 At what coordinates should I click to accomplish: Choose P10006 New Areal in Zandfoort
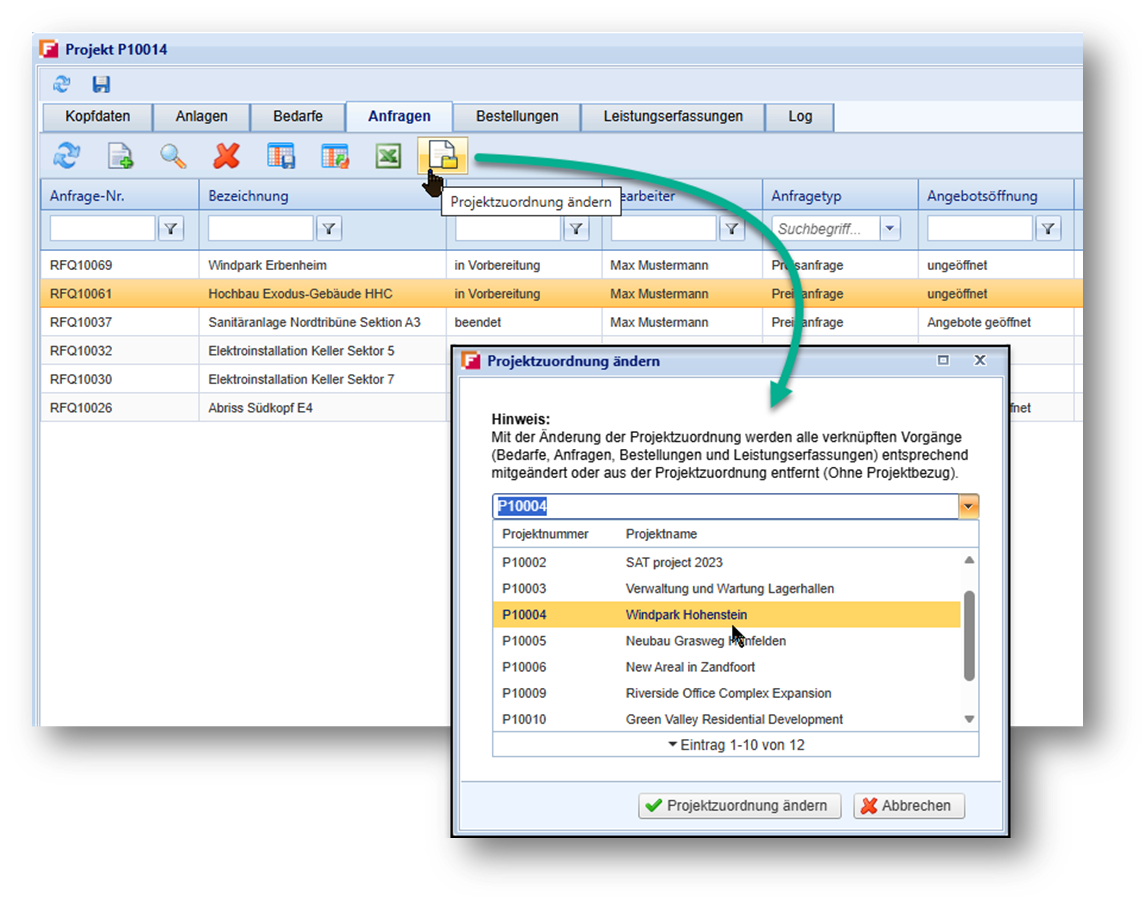(x=726, y=667)
